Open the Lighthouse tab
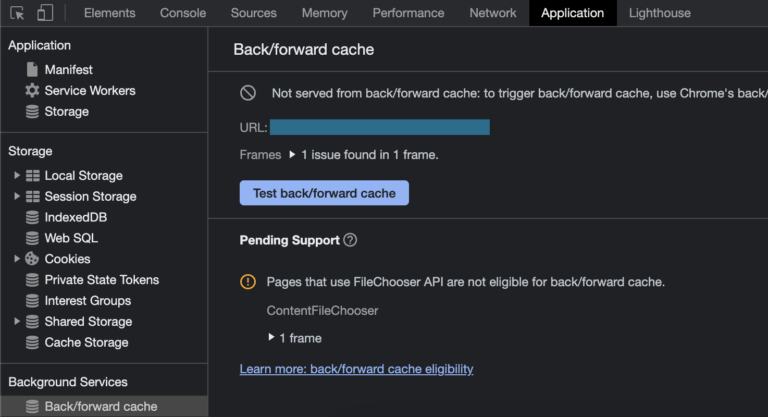This screenshot has width=768, height=417. (660, 13)
